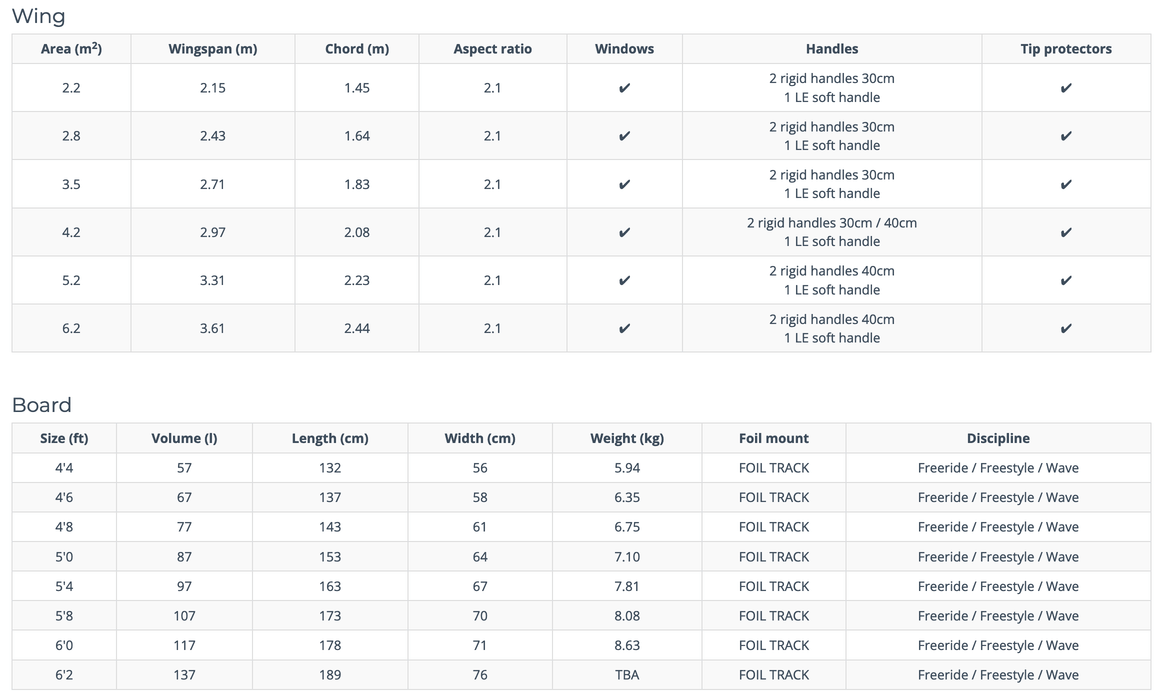Click the Windows checkmark for 2.2 wing
1166x700 pixels.
(x=624, y=88)
